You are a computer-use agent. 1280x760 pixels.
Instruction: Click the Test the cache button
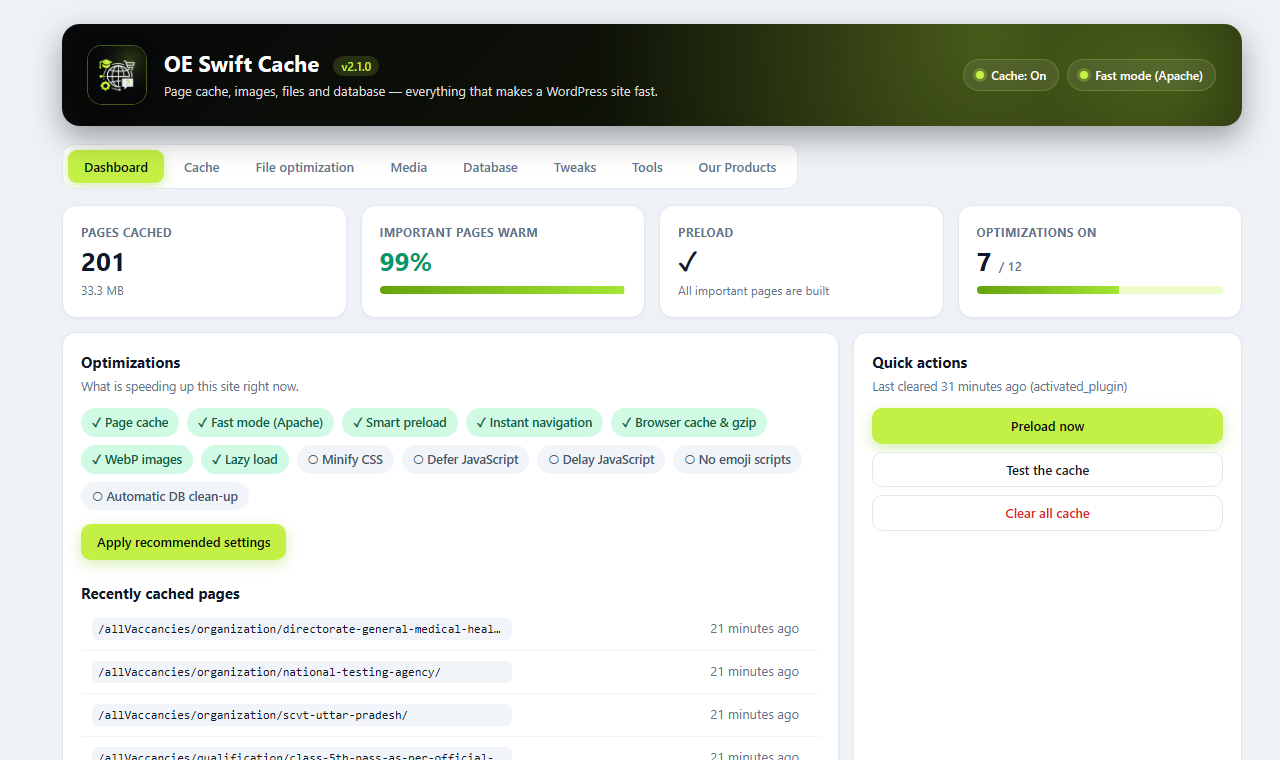1047,470
